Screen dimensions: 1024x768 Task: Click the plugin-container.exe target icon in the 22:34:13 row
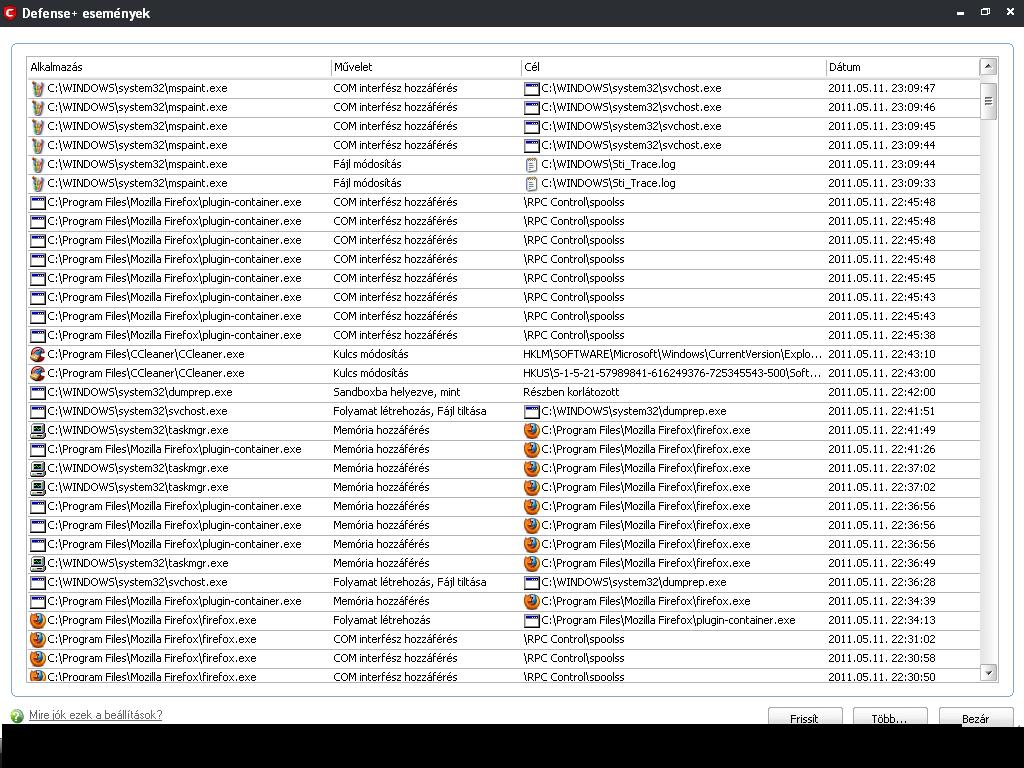tap(532, 620)
